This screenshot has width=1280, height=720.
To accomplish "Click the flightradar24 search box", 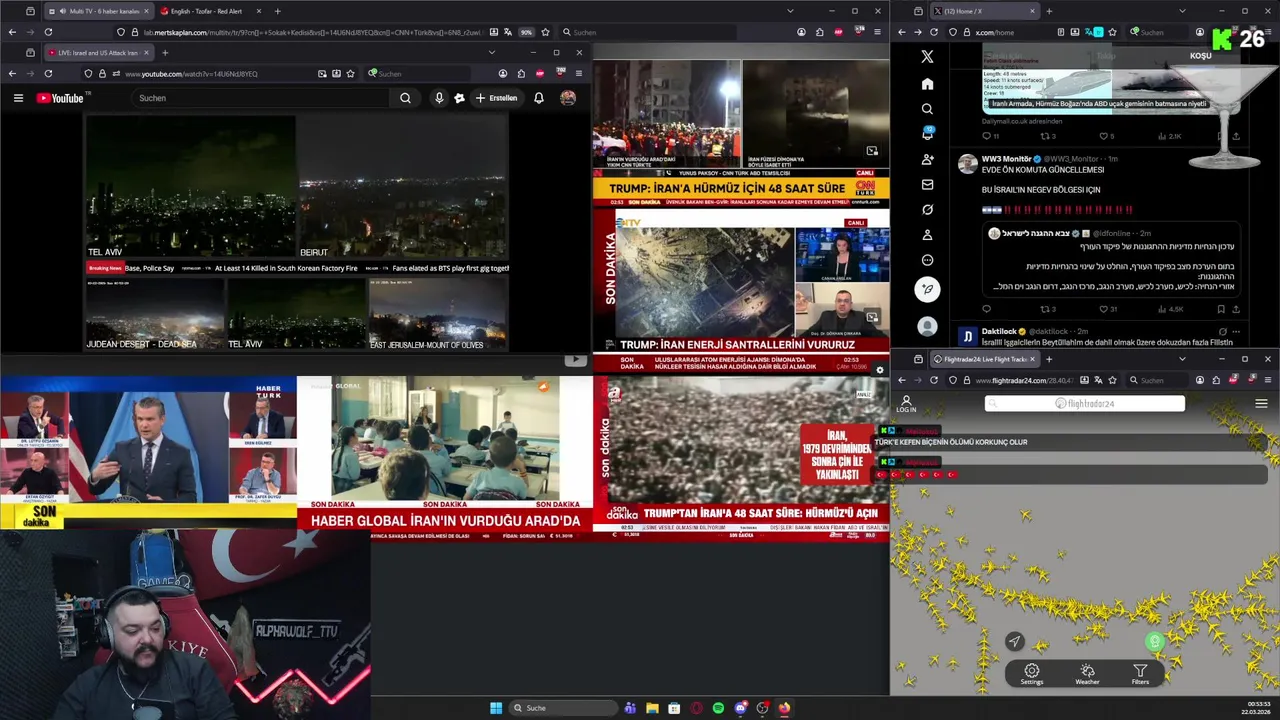I will click(1085, 403).
